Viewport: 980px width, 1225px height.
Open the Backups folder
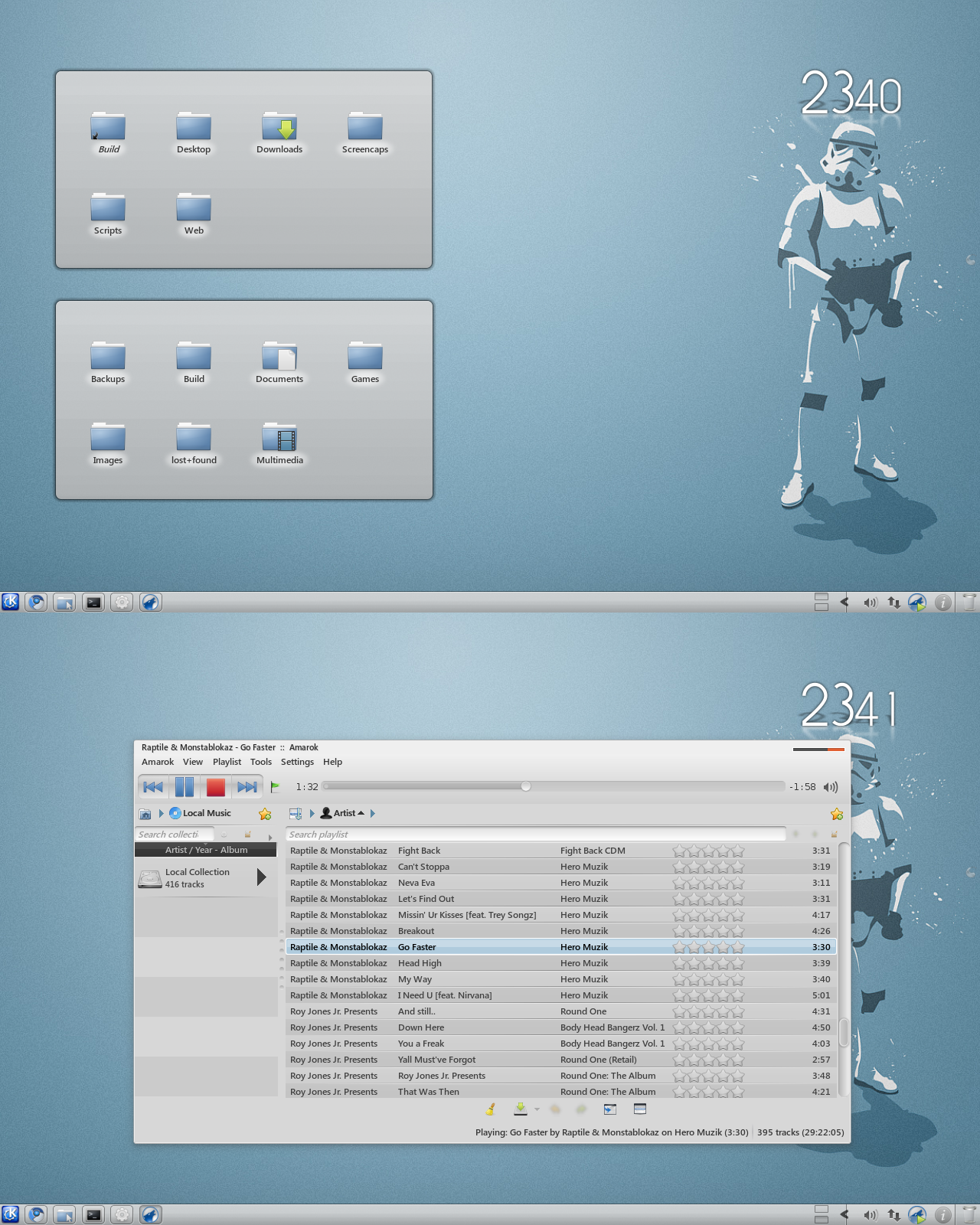coord(108,363)
